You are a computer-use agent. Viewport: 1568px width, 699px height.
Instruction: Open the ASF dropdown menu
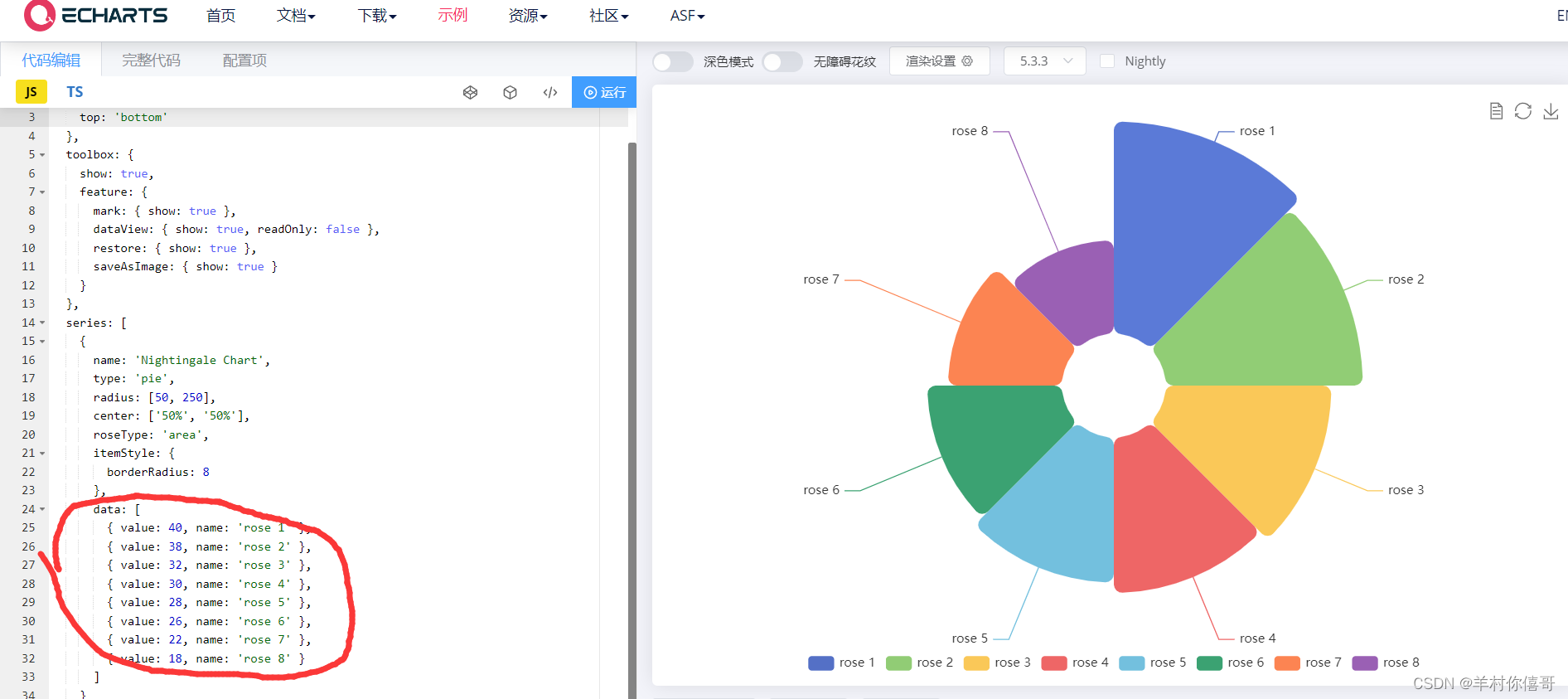tap(687, 16)
